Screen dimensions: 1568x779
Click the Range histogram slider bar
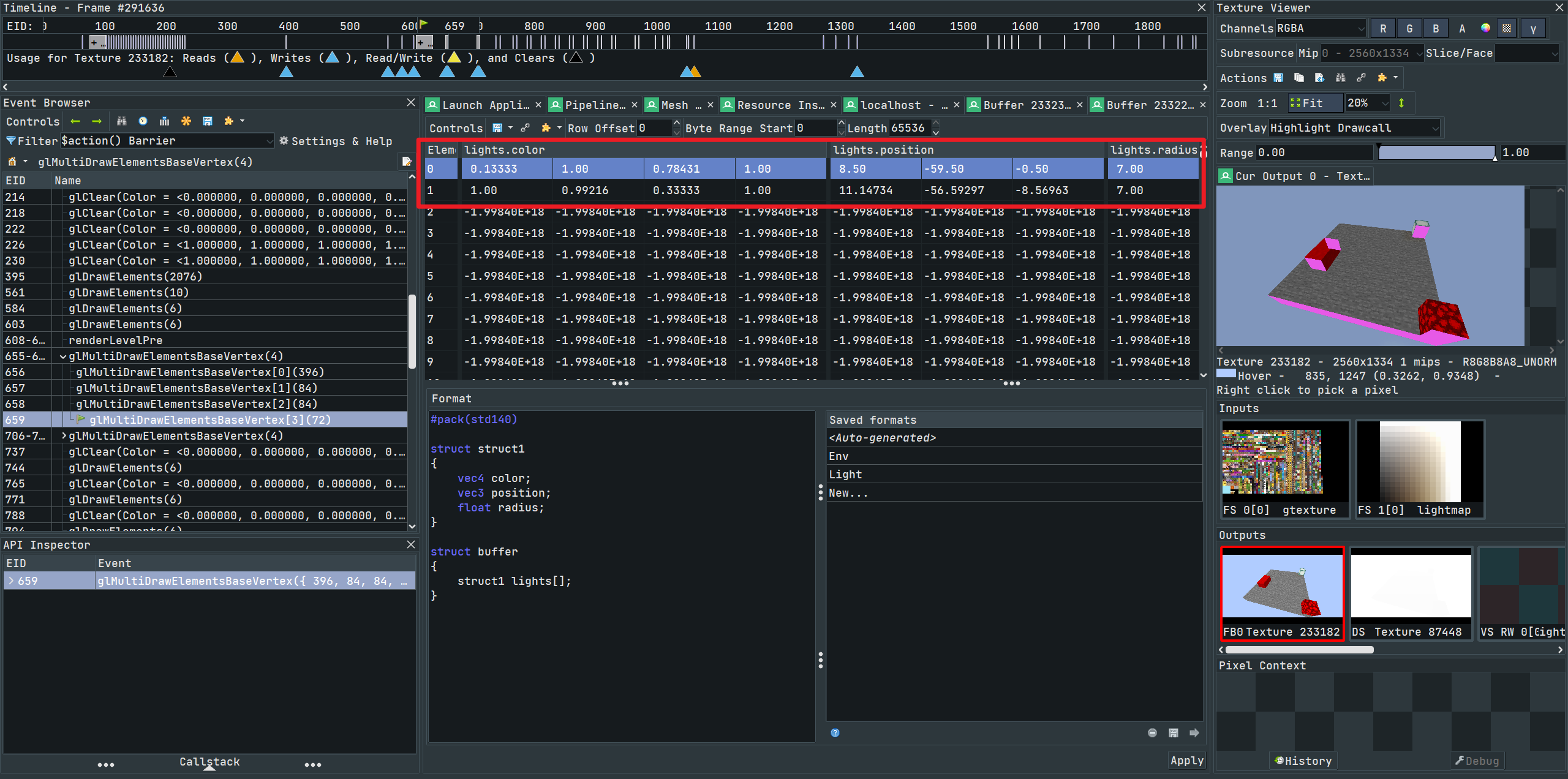(x=1436, y=152)
